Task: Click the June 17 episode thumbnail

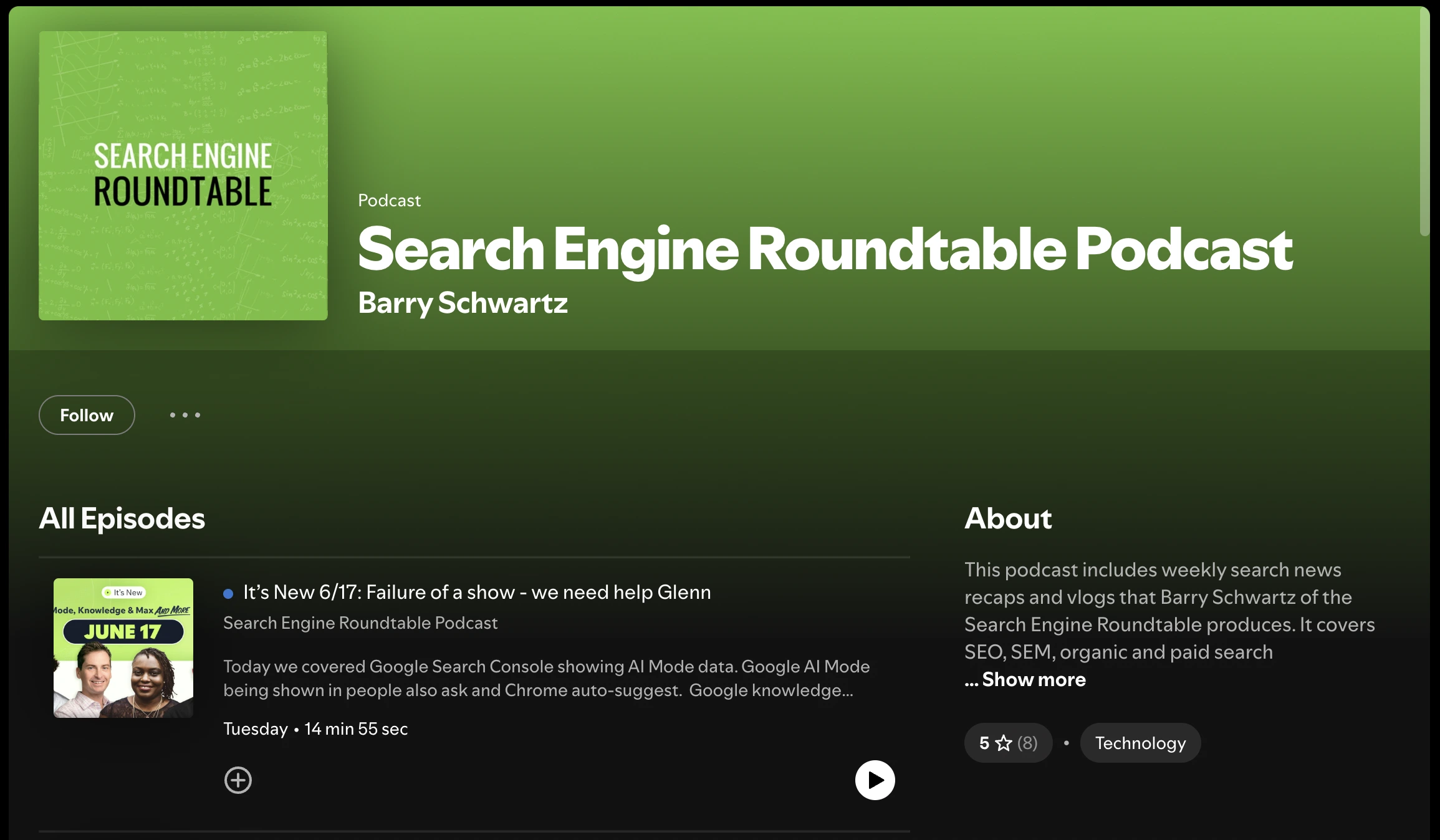Action: tap(123, 648)
